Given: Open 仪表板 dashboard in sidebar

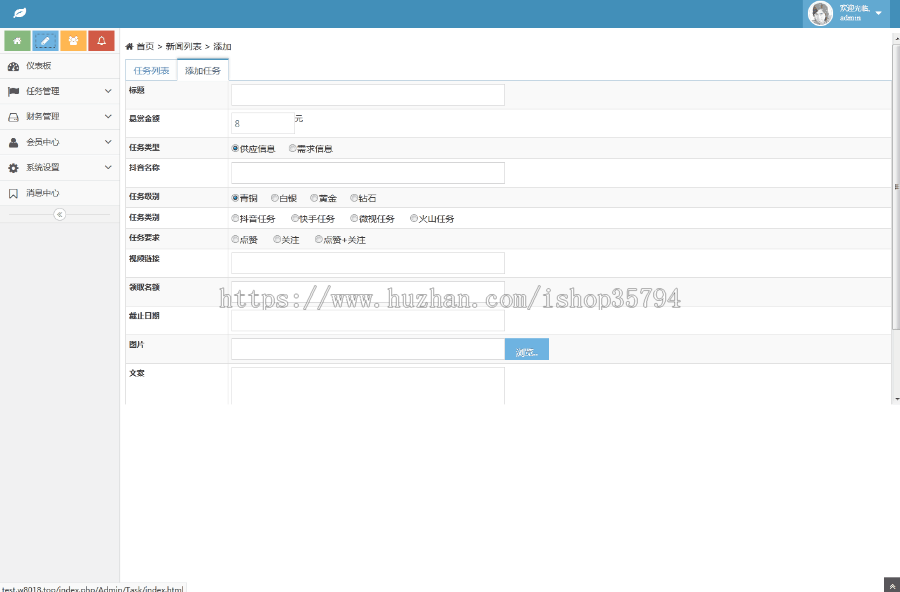Looking at the screenshot, I should [60, 66].
